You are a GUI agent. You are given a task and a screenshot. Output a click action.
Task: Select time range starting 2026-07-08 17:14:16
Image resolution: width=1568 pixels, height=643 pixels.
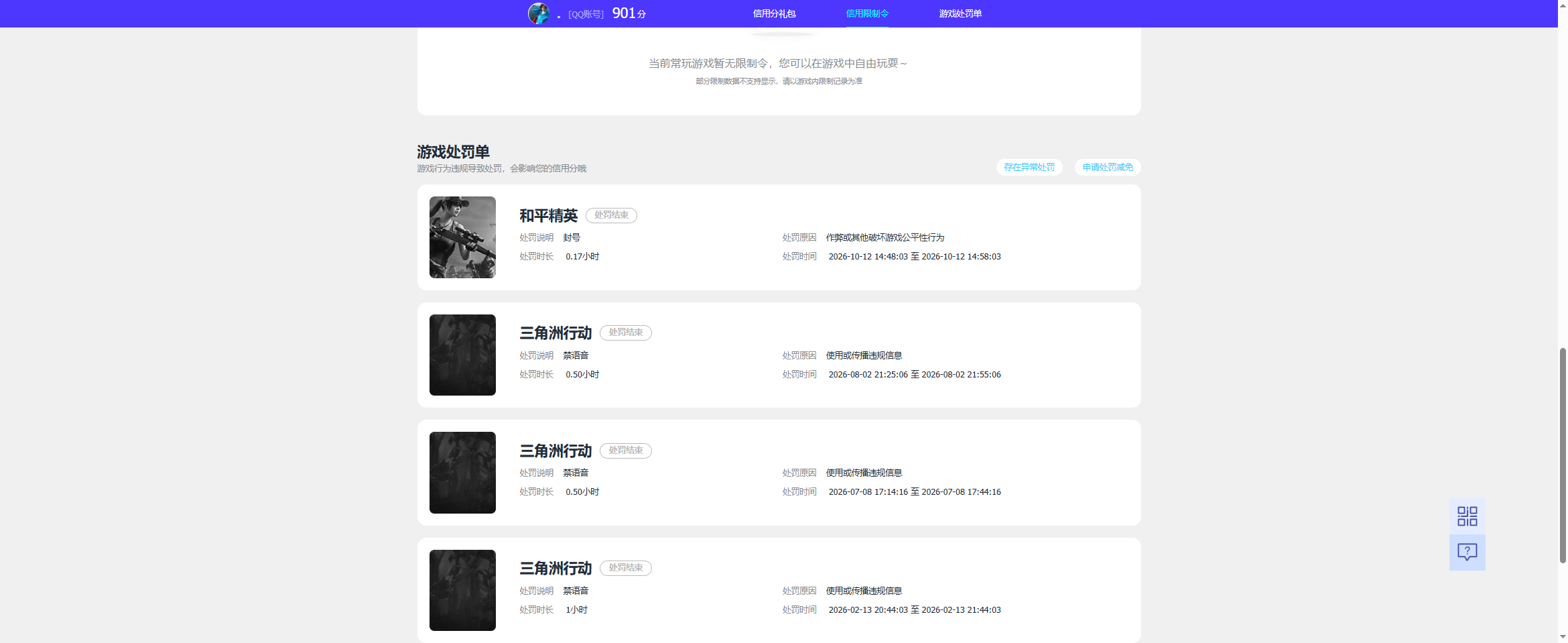915,492
